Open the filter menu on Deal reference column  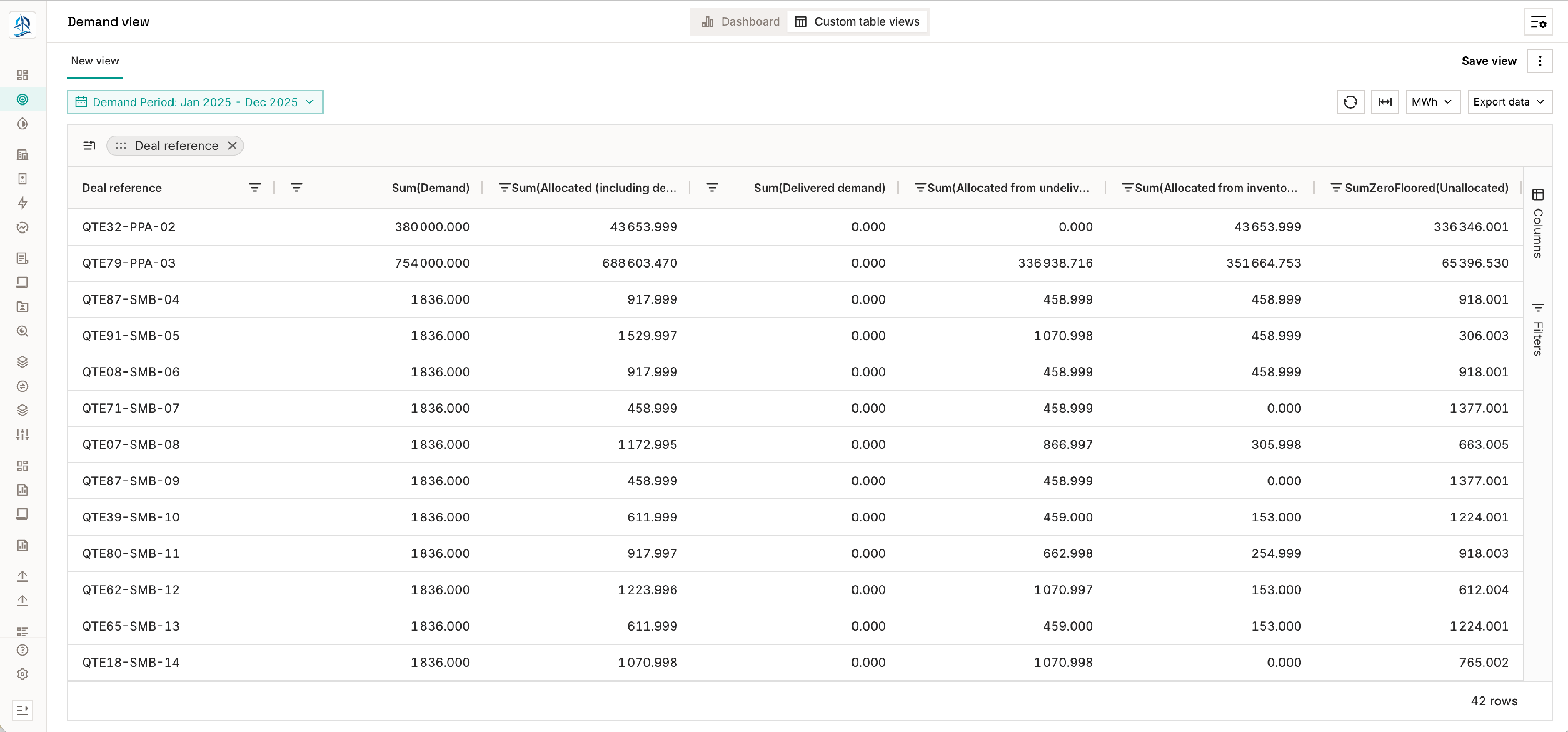click(x=255, y=188)
